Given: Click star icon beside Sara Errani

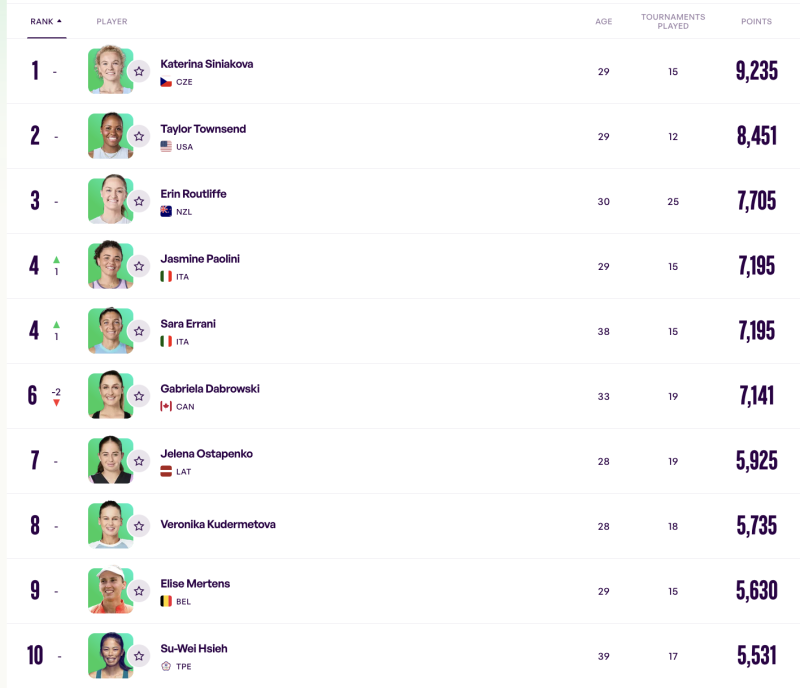Looking at the screenshot, I should tap(139, 331).
